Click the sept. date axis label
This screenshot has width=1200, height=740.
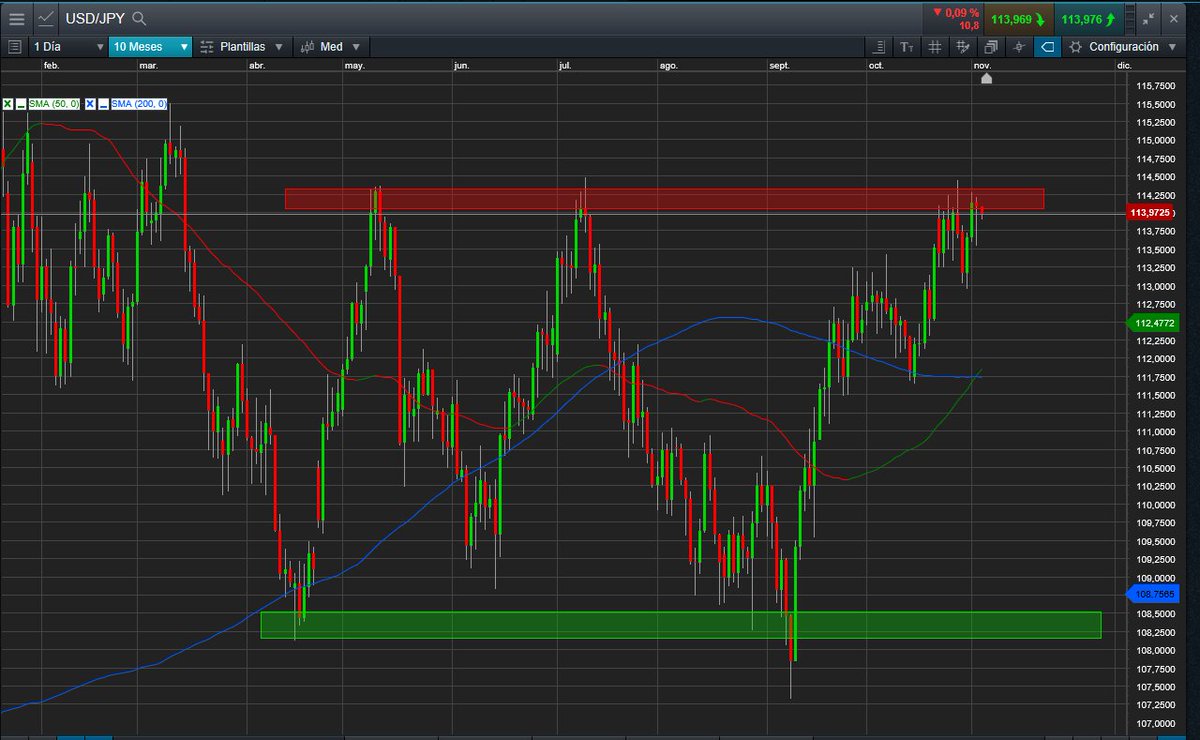coord(779,65)
